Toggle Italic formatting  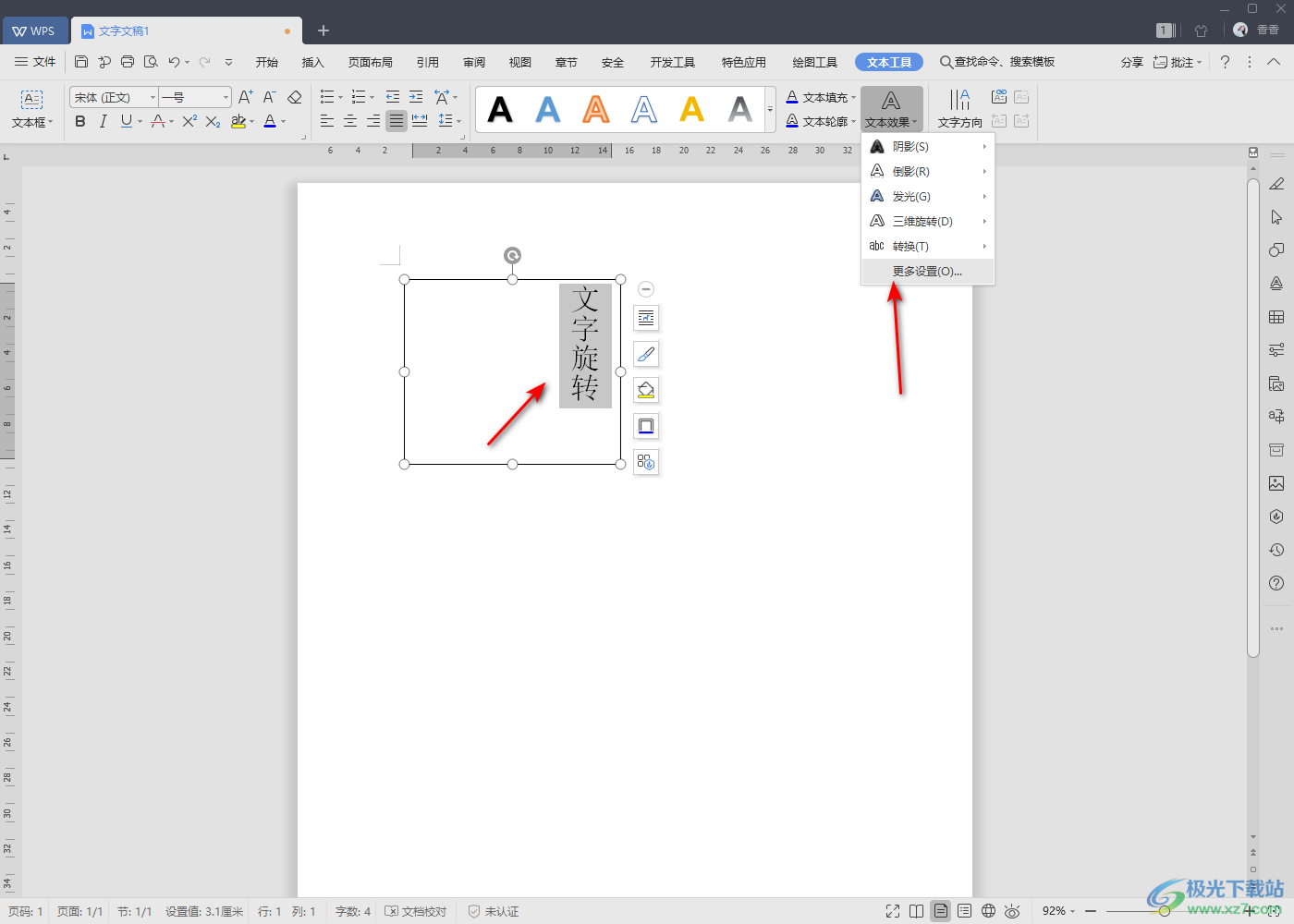pyautogui.click(x=103, y=121)
